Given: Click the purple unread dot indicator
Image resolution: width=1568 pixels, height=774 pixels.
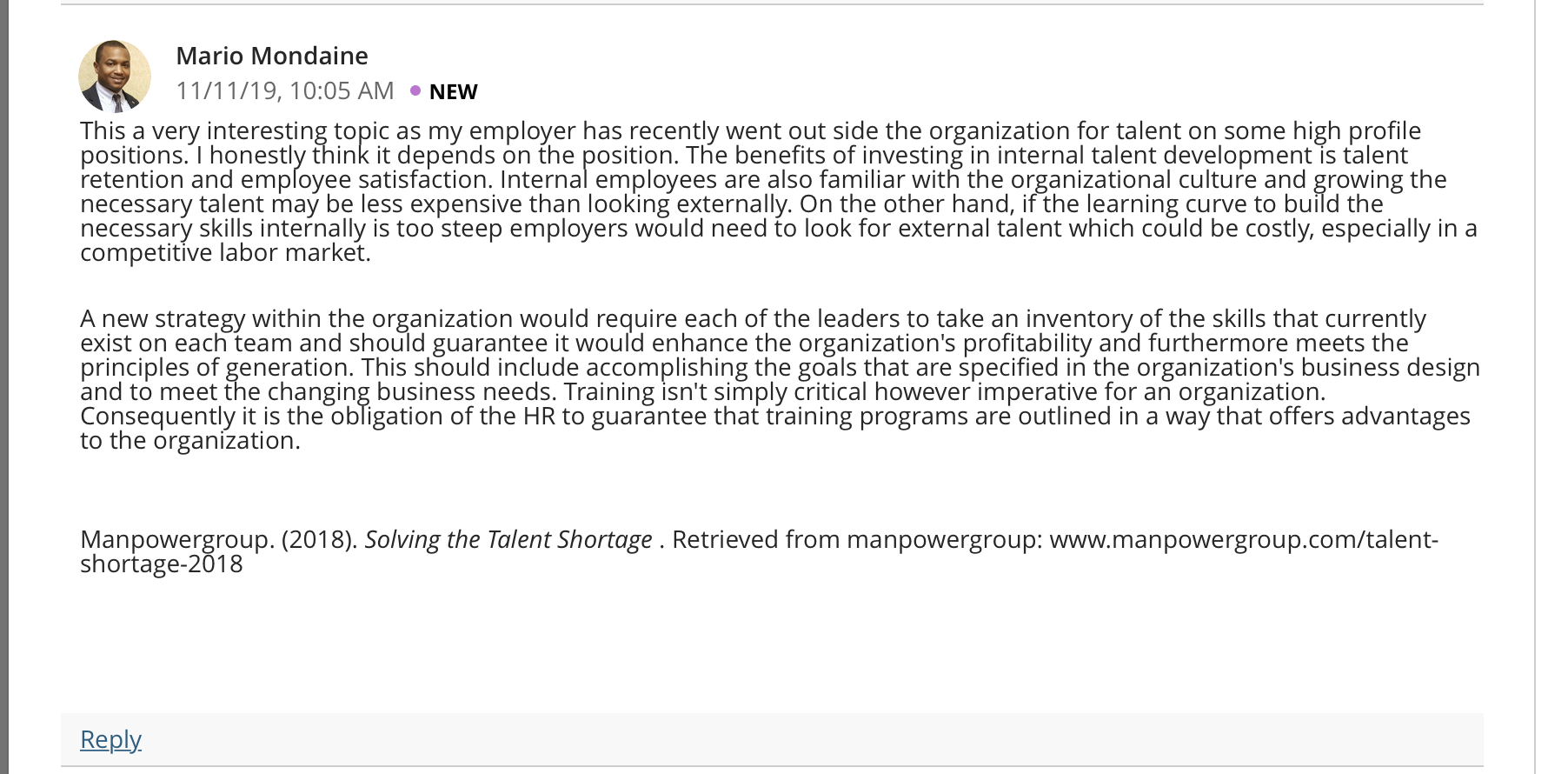Looking at the screenshot, I should 415,90.
